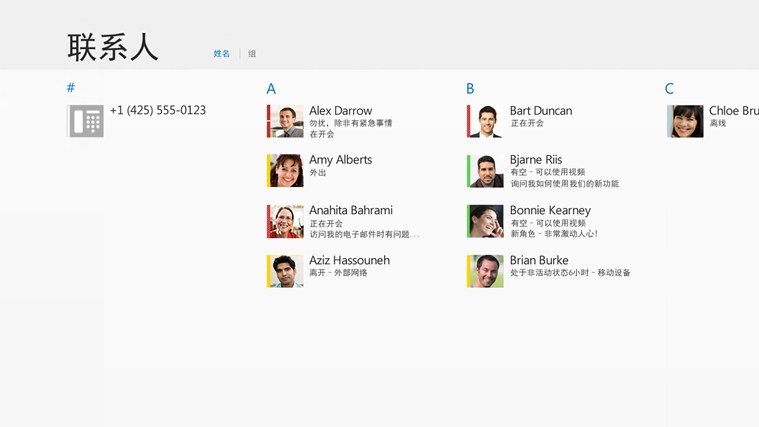
Task: Click the name Bonnie Kearney
Action: coord(550,210)
